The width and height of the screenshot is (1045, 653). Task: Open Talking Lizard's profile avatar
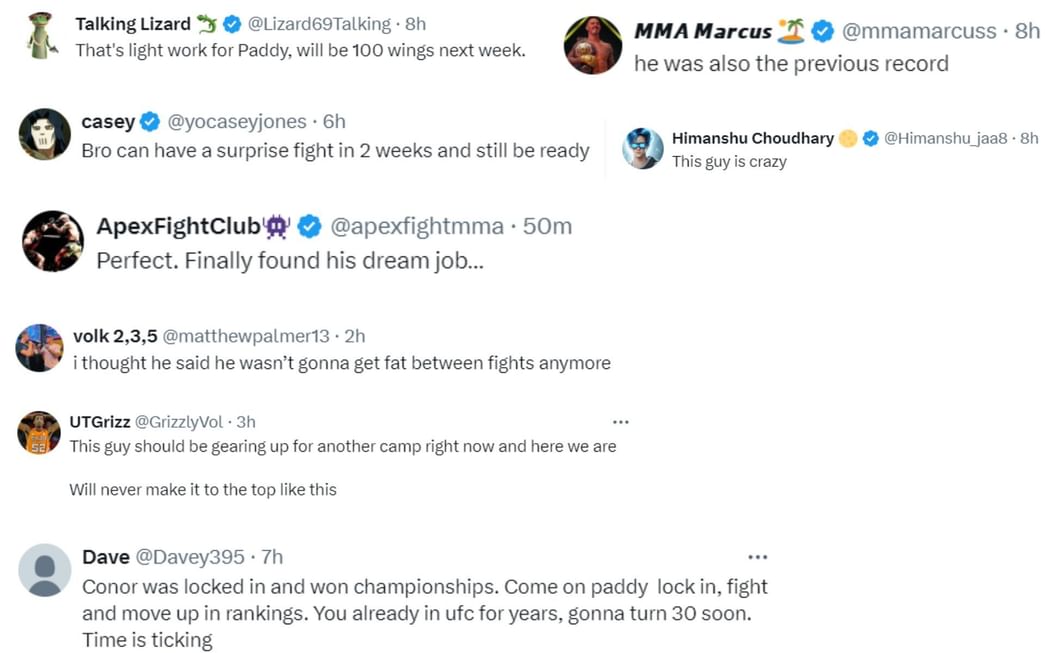(40, 35)
